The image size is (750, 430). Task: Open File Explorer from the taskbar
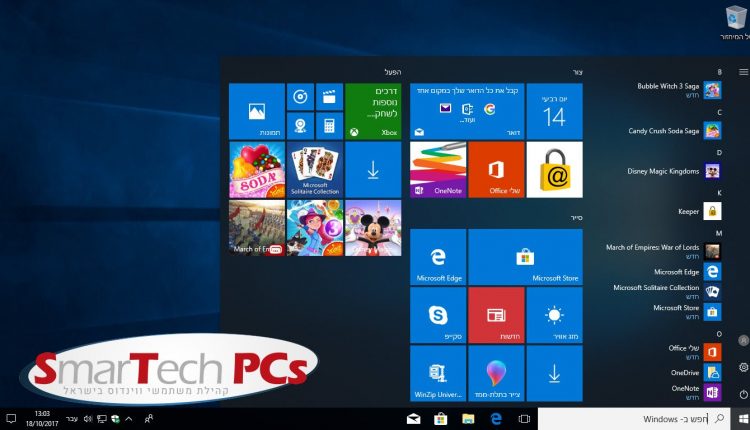[x=468, y=419]
